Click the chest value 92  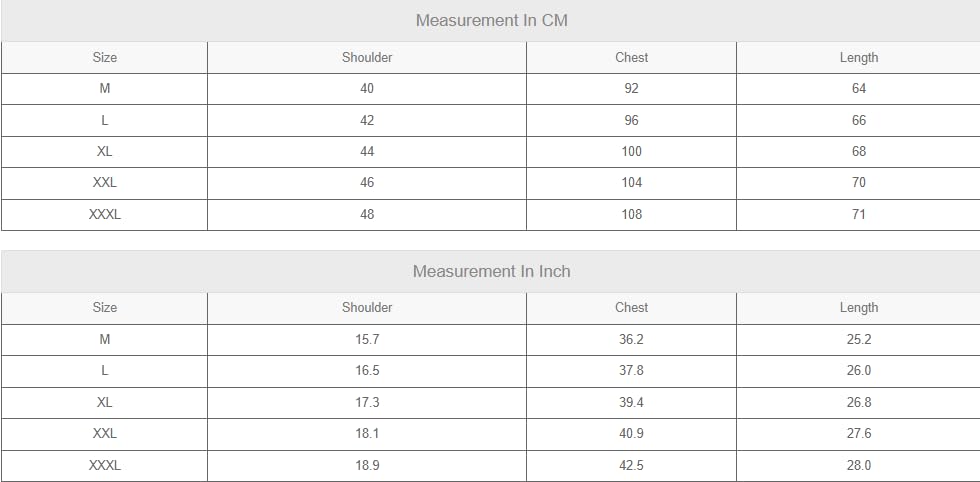tap(631, 89)
